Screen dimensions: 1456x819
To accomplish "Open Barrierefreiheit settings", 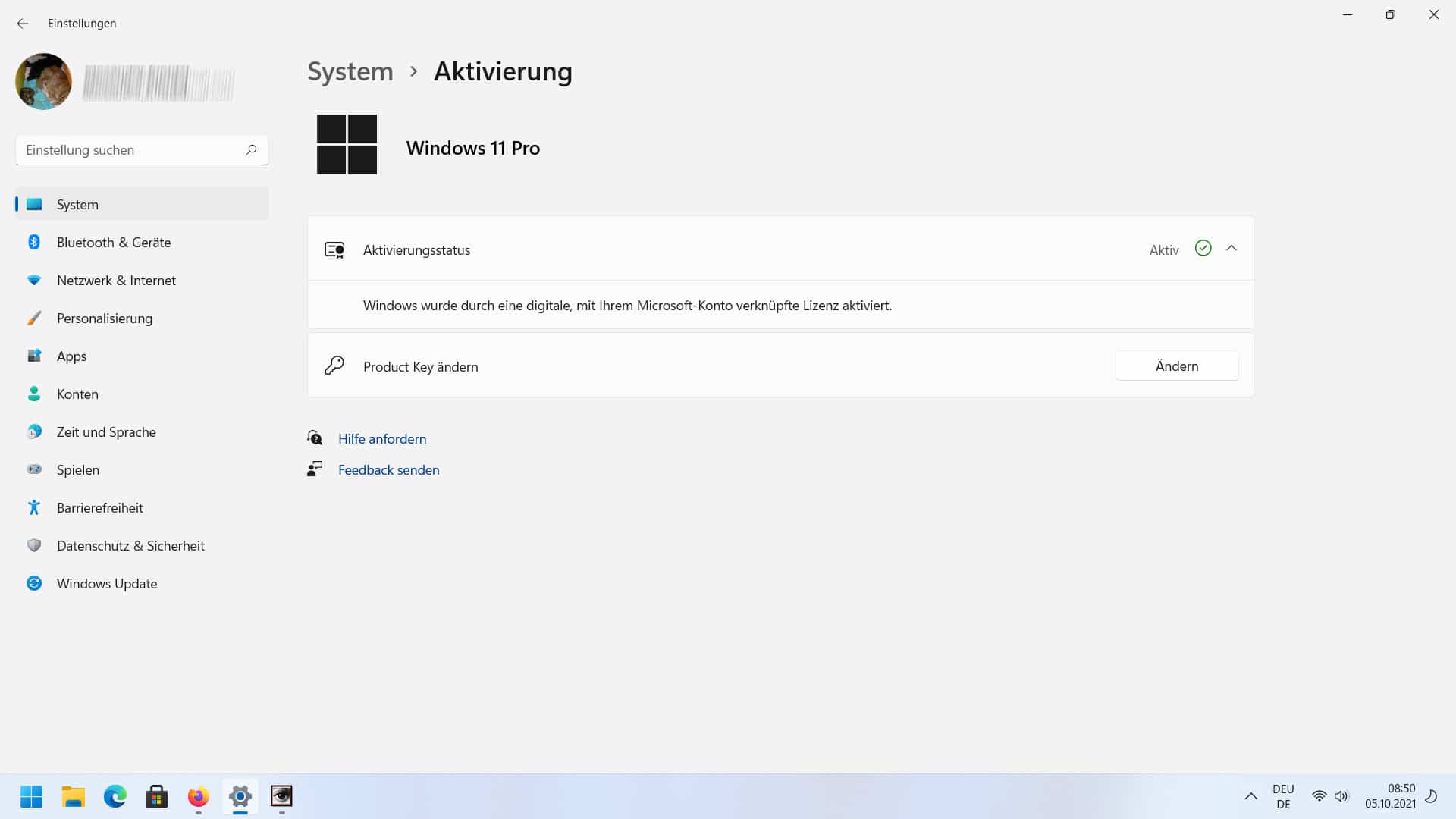I will click(x=142, y=507).
